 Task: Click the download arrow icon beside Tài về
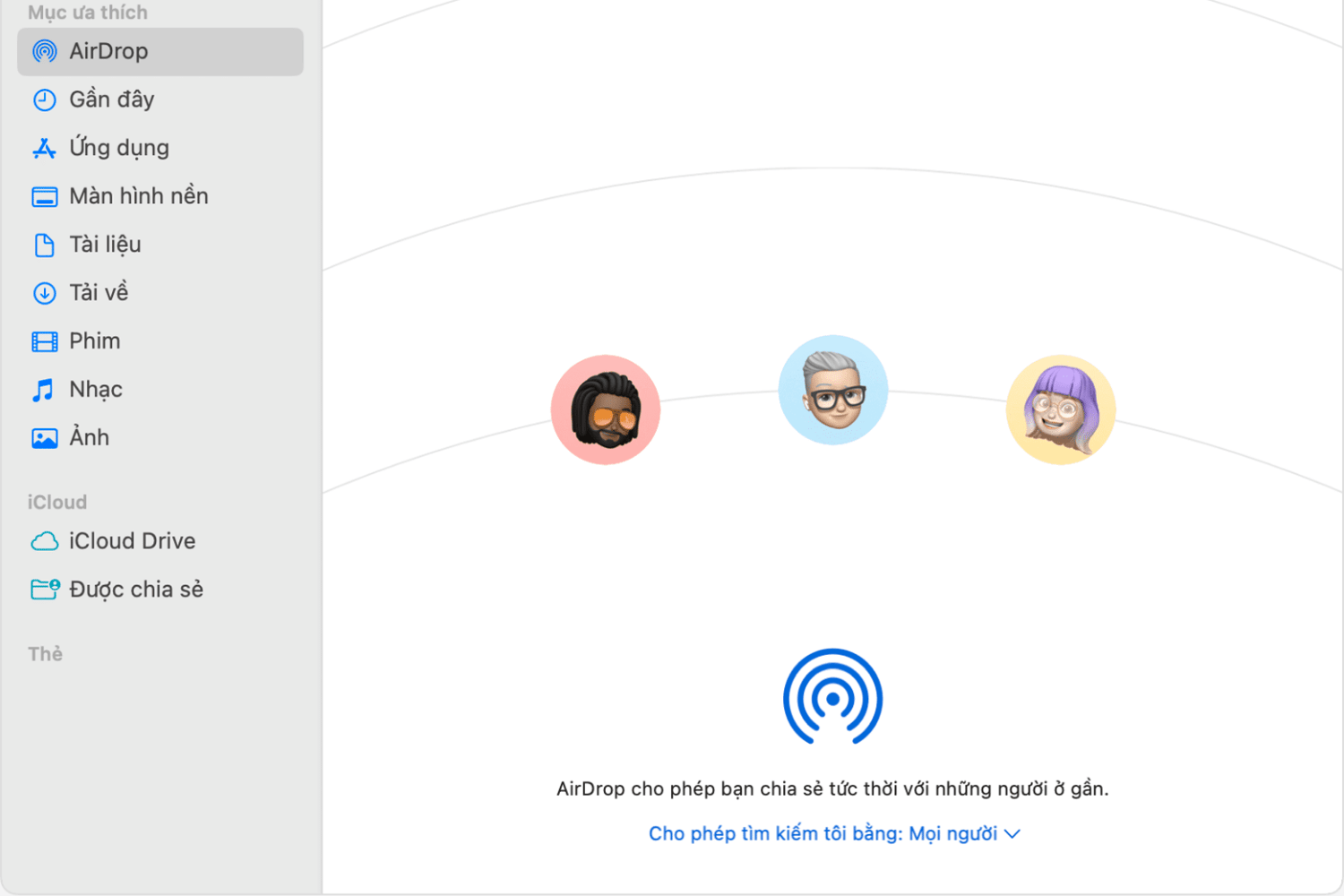[x=45, y=293]
